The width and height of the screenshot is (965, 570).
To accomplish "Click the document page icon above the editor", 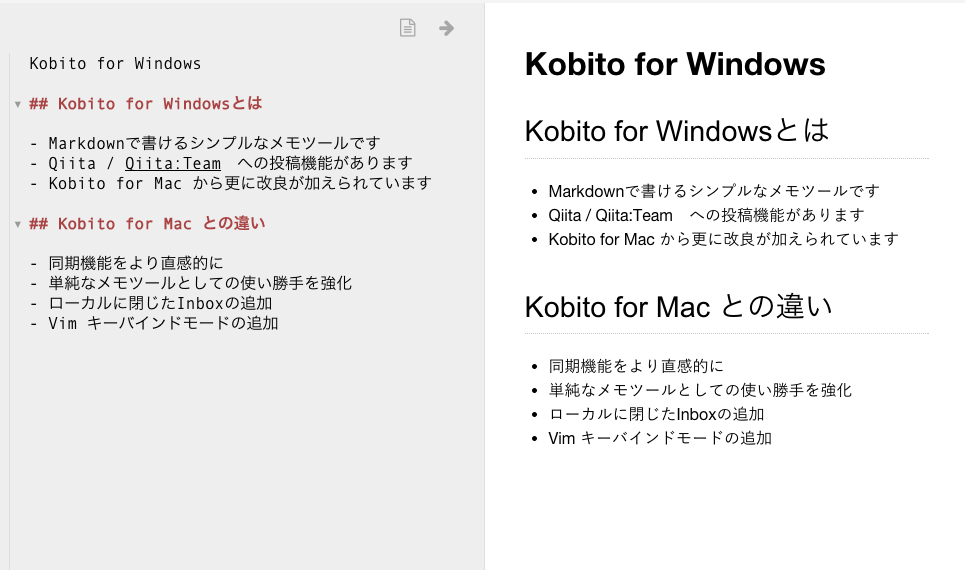I will coord(407,28).
